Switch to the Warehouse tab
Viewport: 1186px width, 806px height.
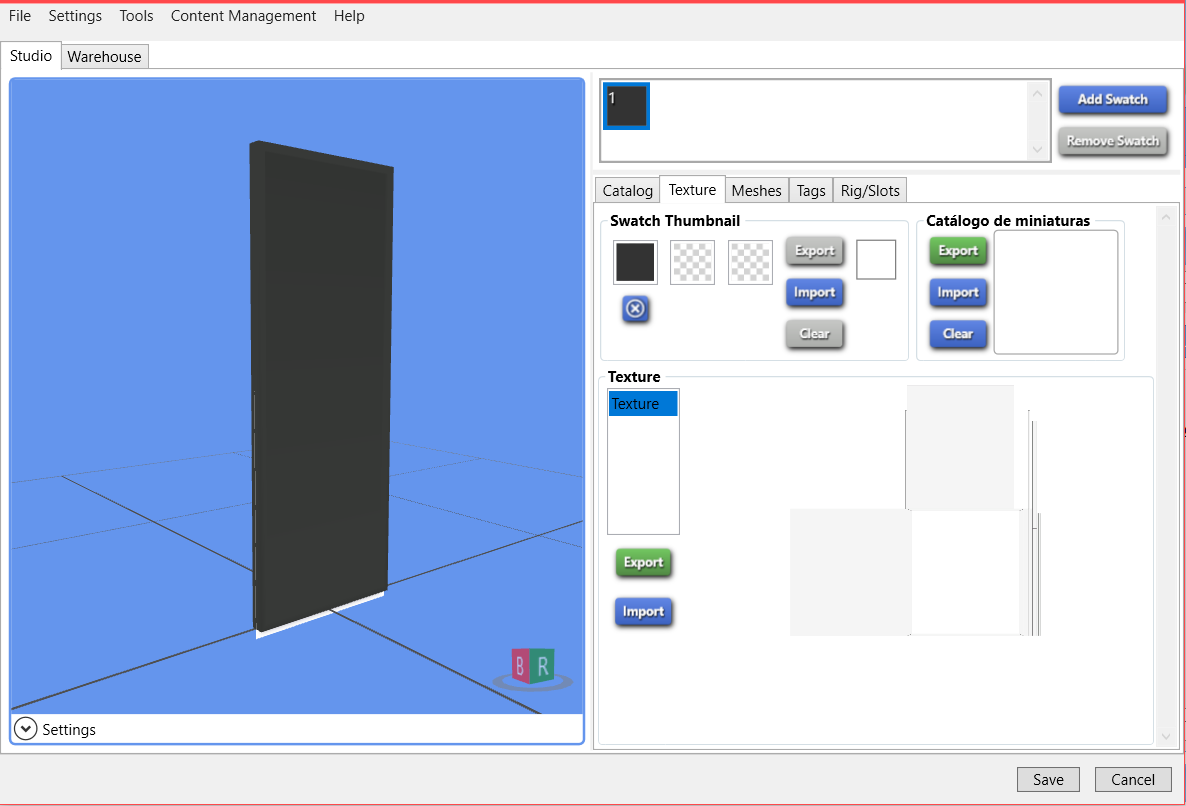pos(105,57)
